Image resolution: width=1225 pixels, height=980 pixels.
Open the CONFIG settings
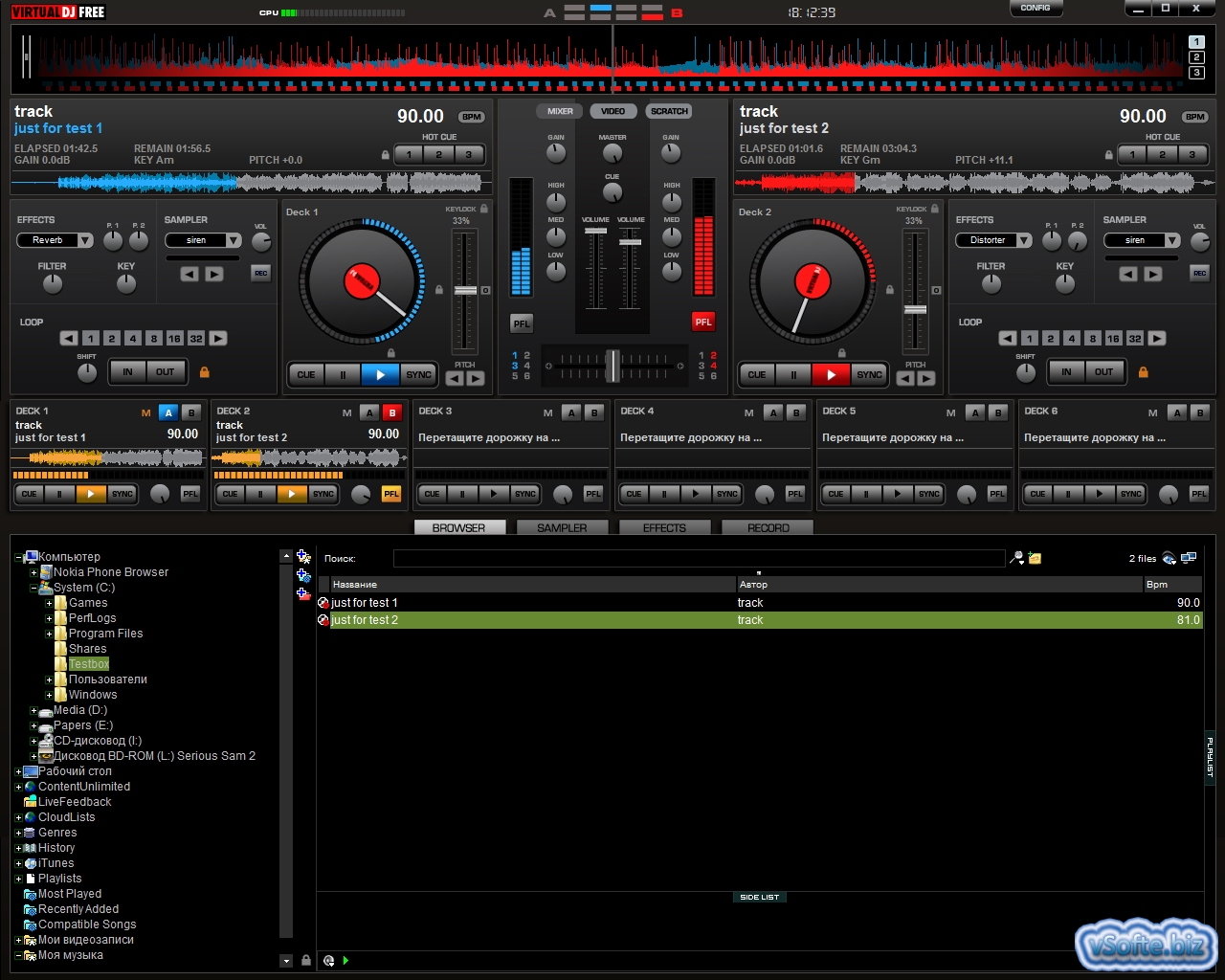tap(1036, 9)
